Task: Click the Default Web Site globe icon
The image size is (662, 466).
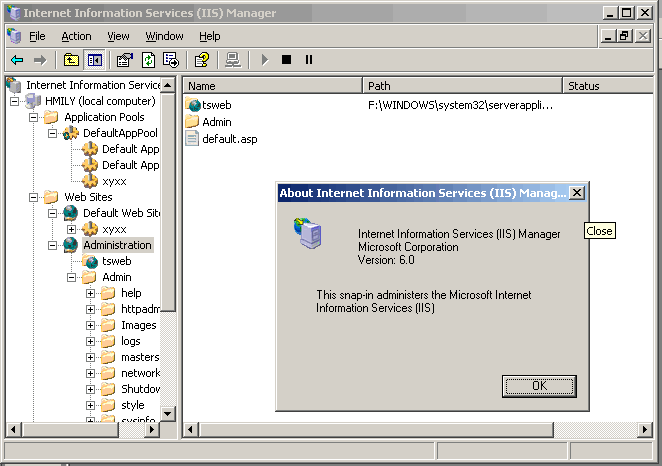Action: click(71, 213)
